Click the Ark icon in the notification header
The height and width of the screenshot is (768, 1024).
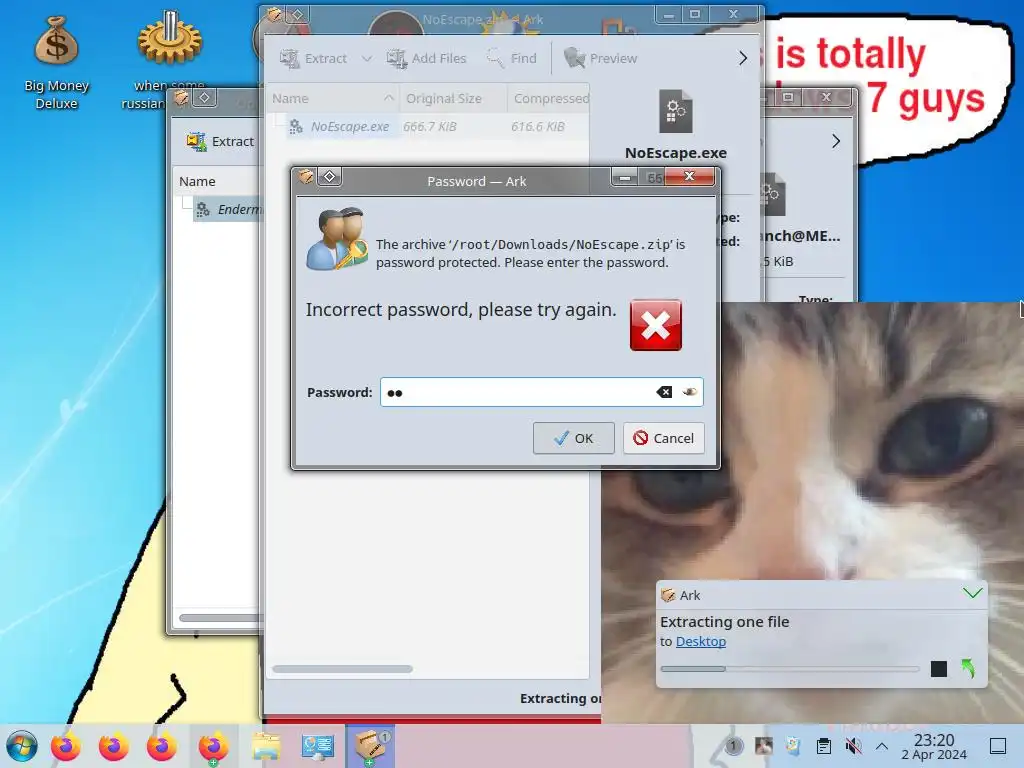[668, 595]
